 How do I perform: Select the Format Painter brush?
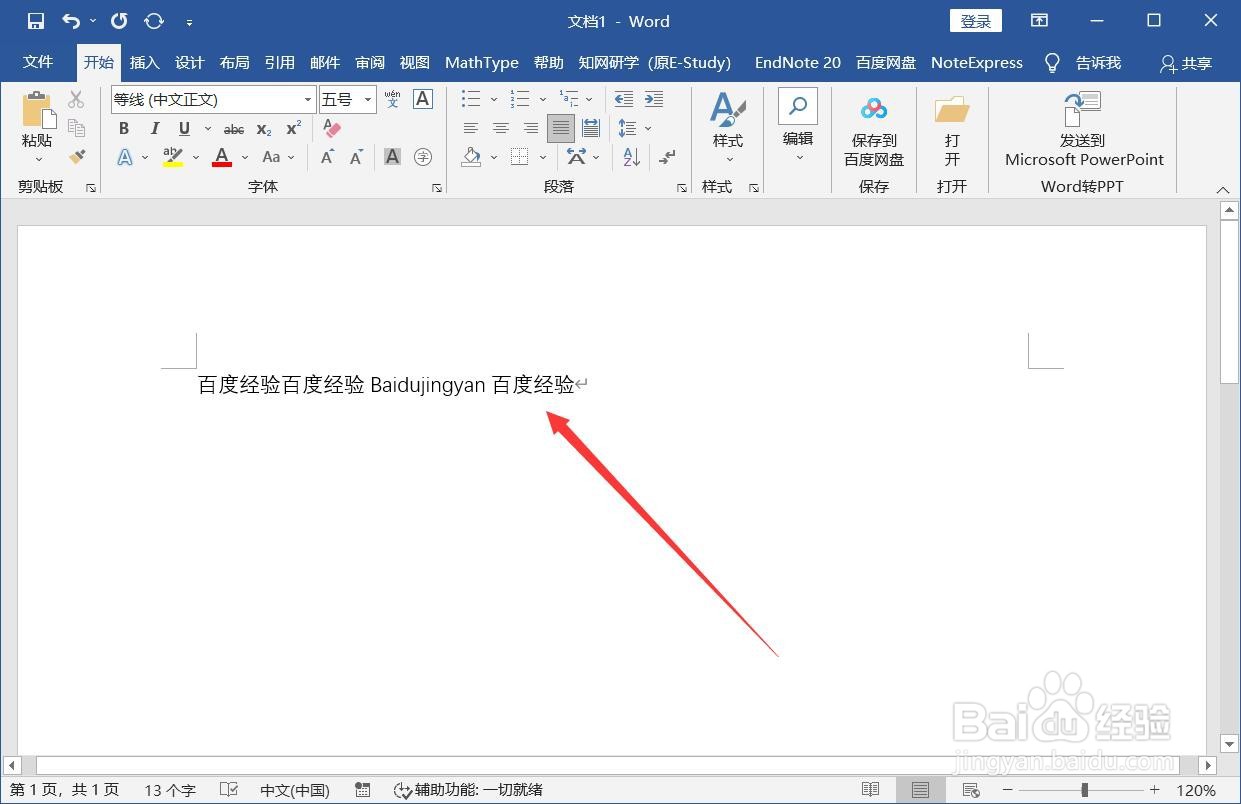click(x=76, y=156)
